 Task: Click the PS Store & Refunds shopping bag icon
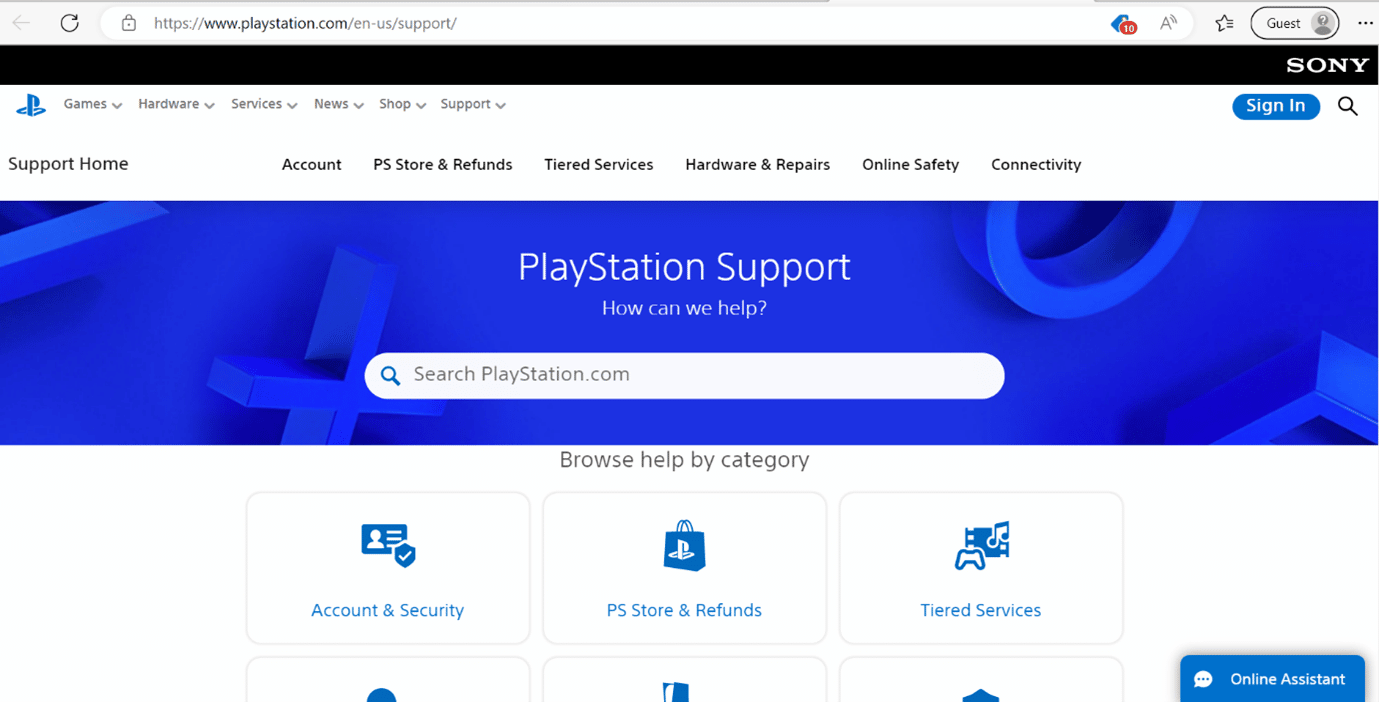[x=684, y=545]
